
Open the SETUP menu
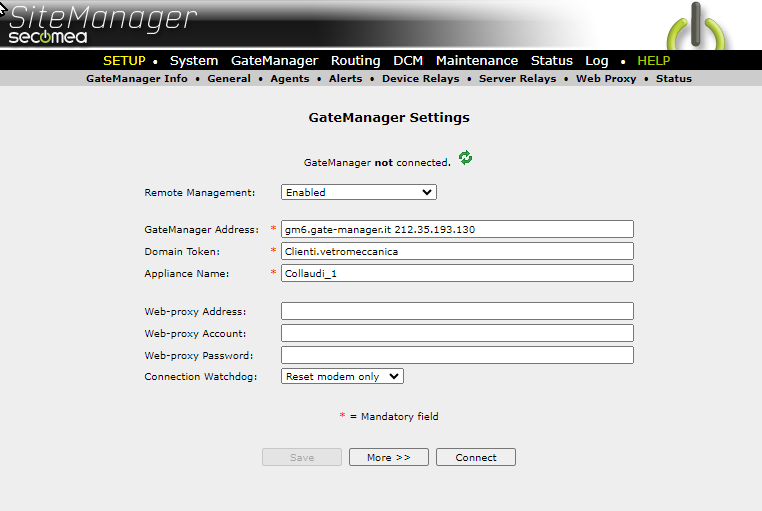124,61
